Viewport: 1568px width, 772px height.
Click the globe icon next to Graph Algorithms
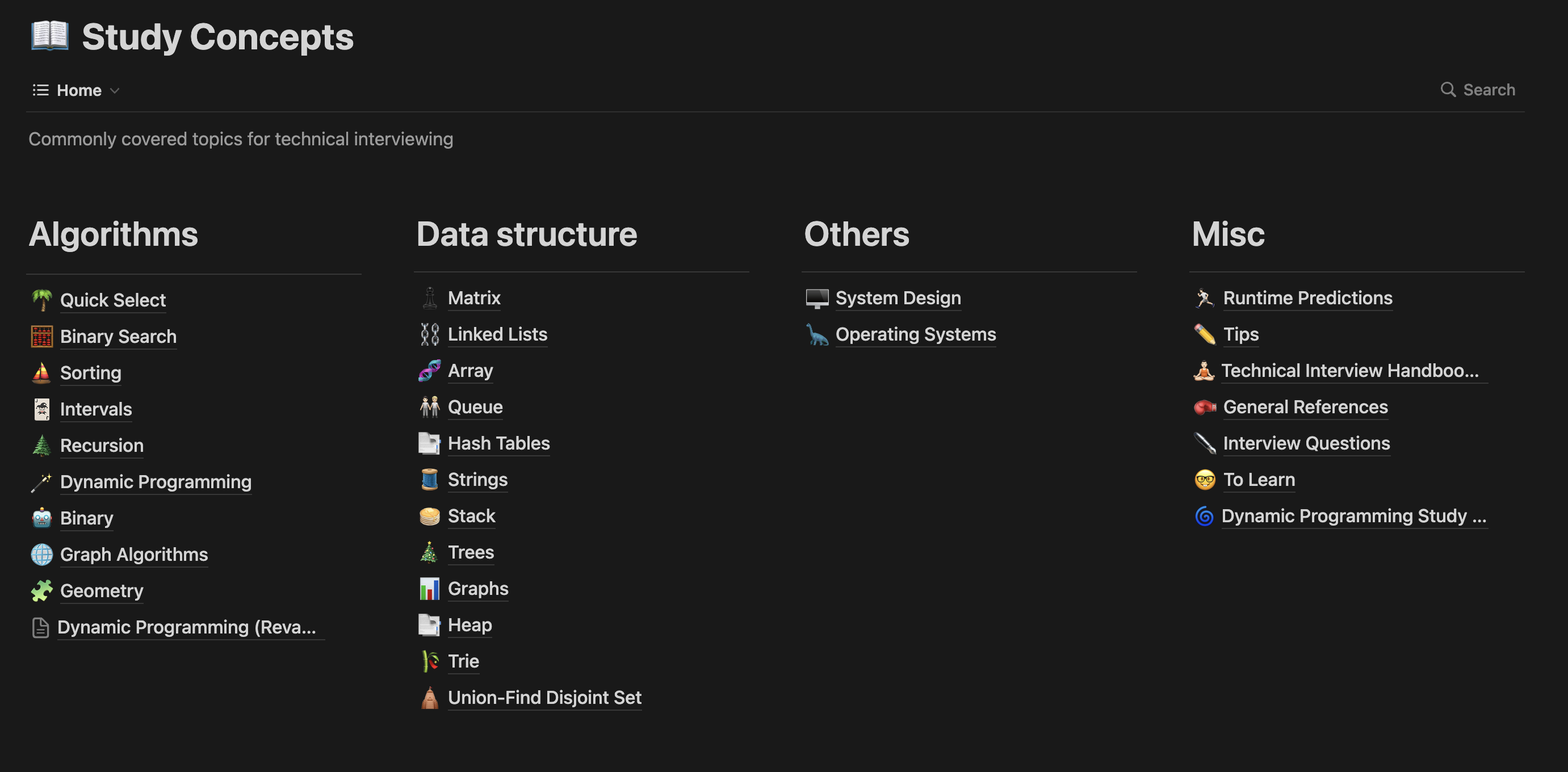(x=41, y=554)
